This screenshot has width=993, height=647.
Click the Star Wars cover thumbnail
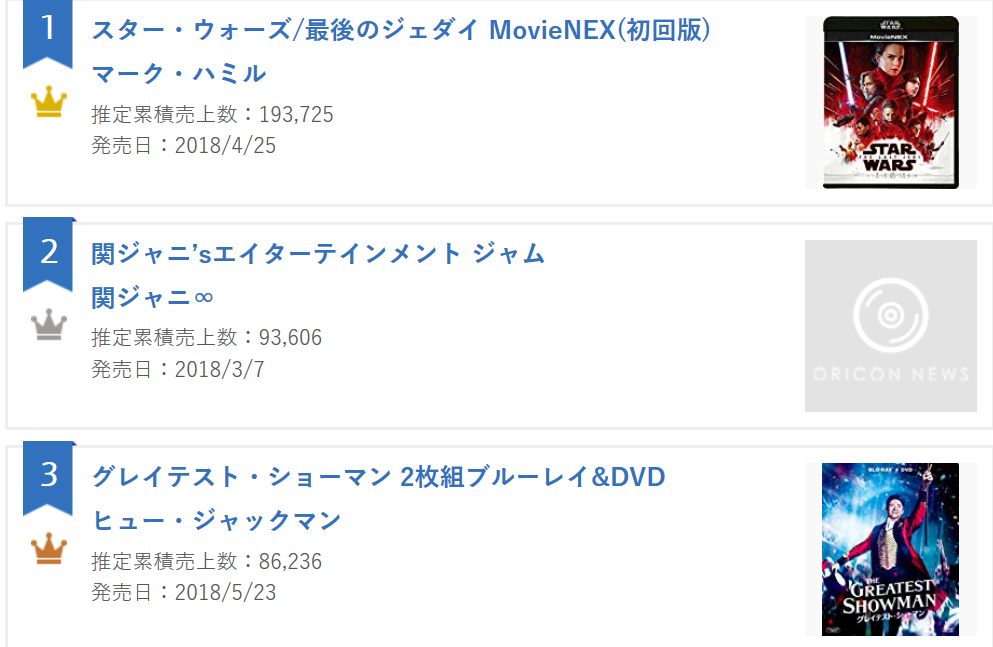890,102
